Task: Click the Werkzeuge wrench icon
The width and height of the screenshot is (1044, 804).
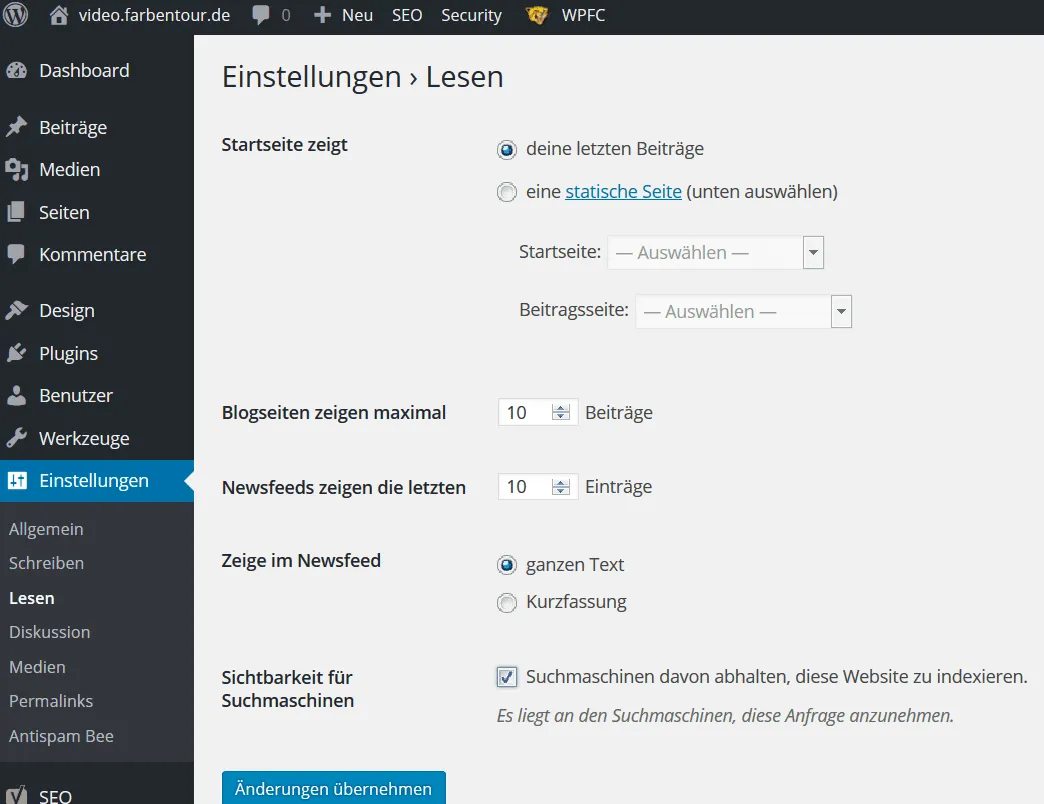Action: click(x=17, y=438)
